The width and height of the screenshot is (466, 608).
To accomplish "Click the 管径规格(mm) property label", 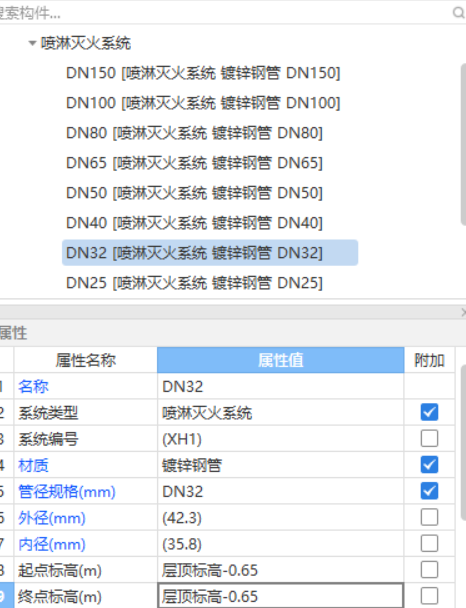I will (67, 492).
